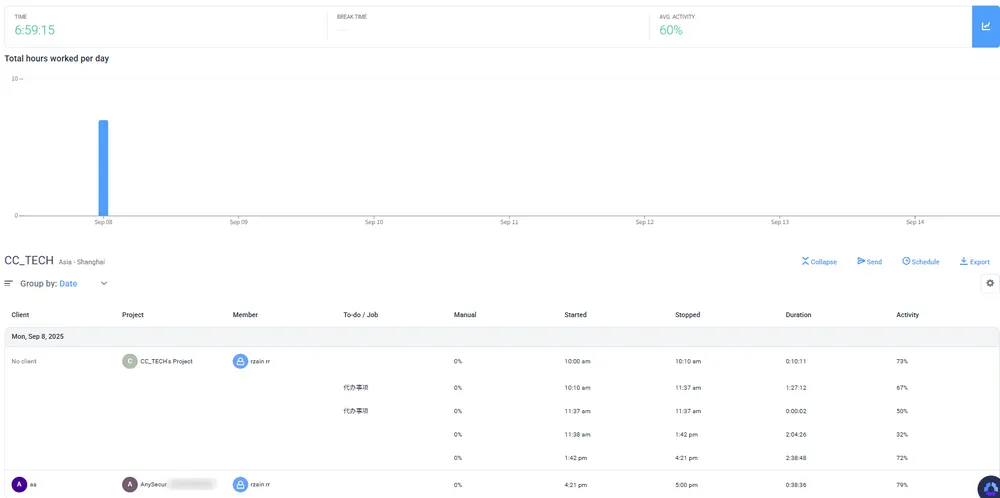Export the report
Image resolution: width=1000 pixels, height=498 pixels.
(974, 261)
